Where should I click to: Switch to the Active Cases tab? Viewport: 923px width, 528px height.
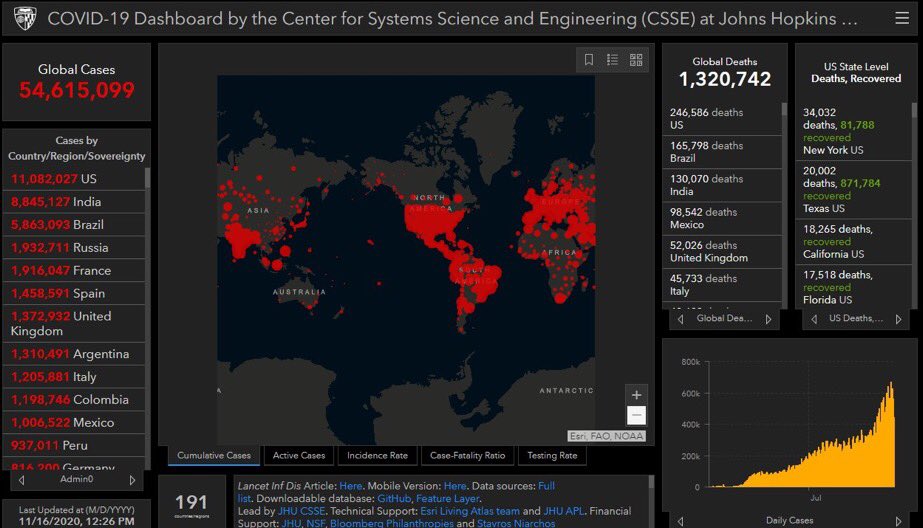coord(298,455)
